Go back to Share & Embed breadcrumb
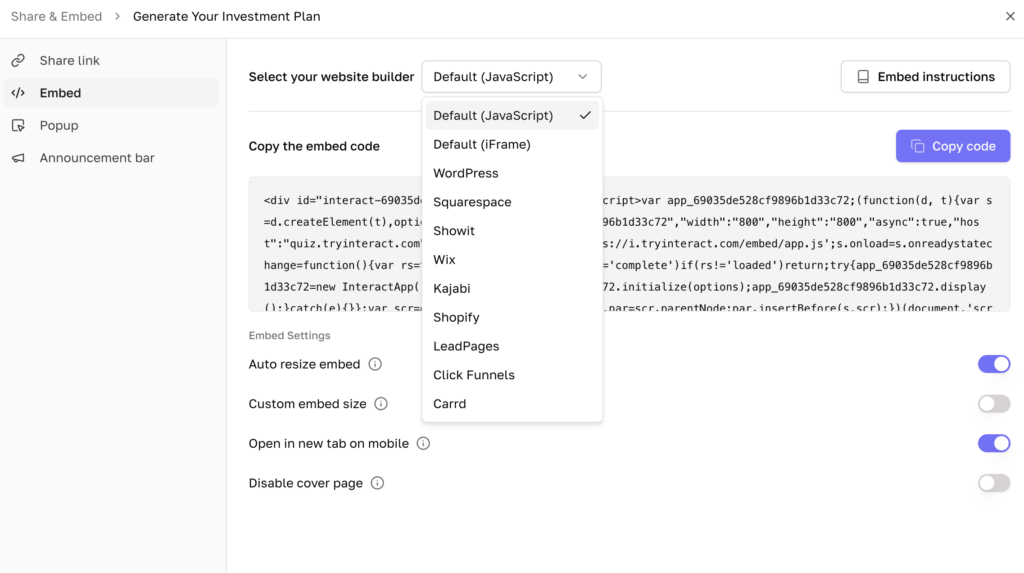This screenshot has width=1024, height=573. tap(56, 16)
